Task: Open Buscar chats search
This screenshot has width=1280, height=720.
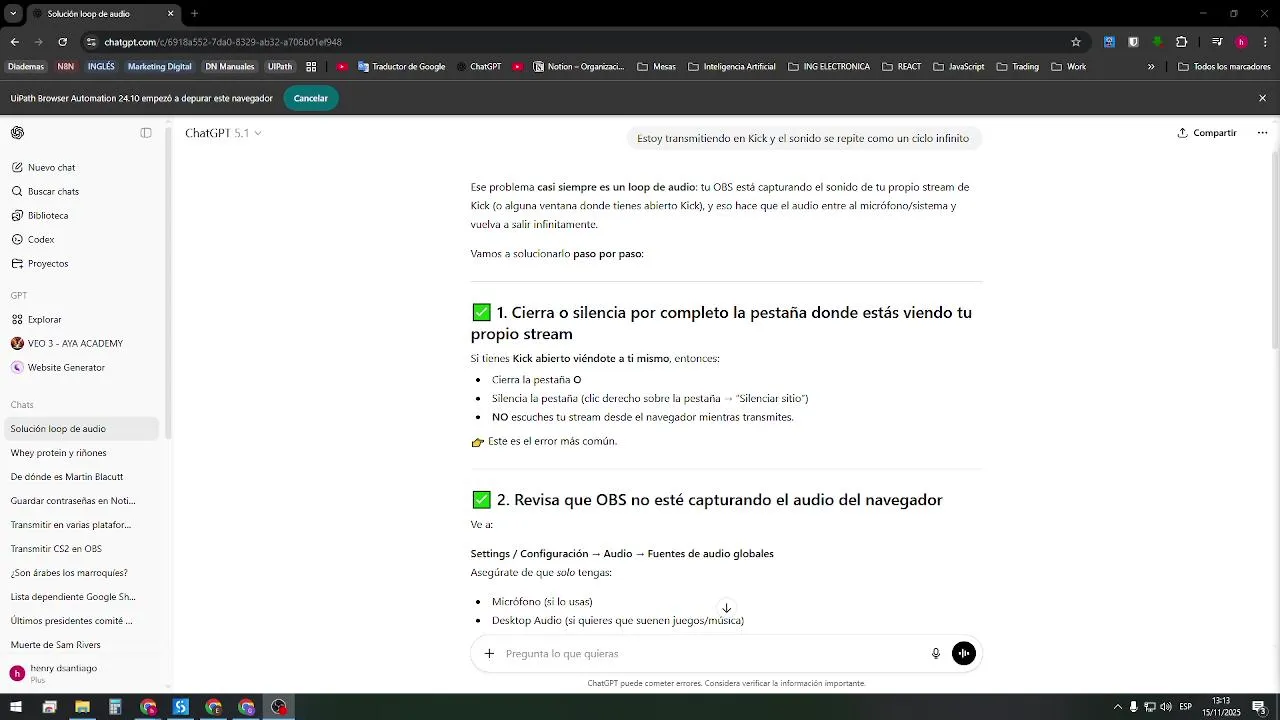Action: pos(80,192)
